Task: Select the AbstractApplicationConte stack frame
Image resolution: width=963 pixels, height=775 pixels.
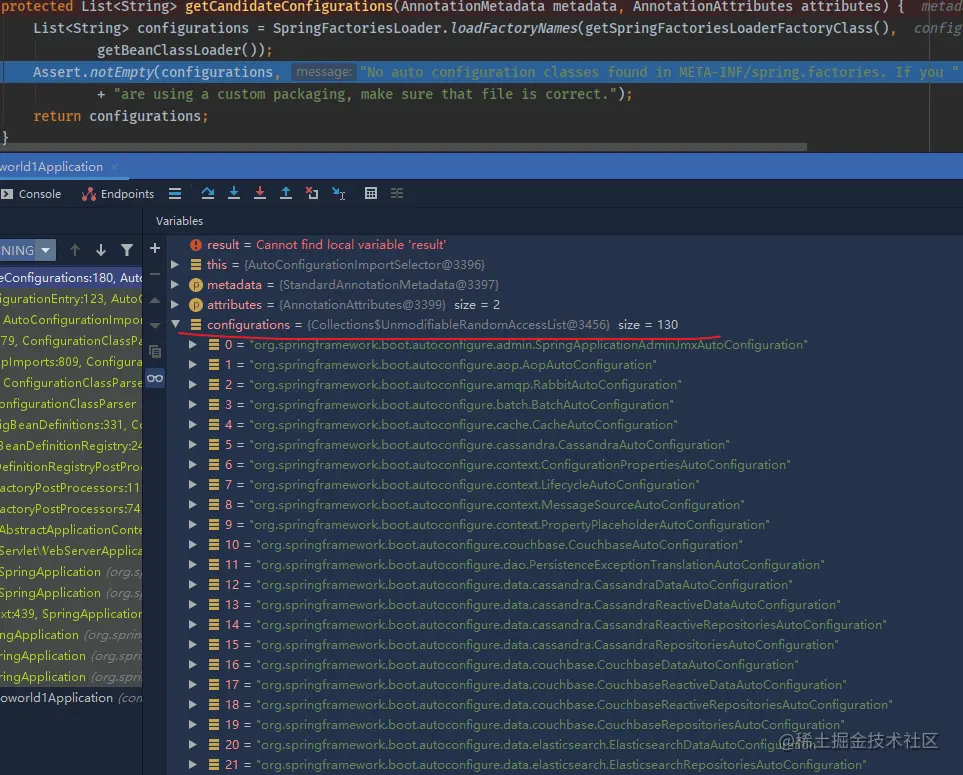Action: click(71, 530)
